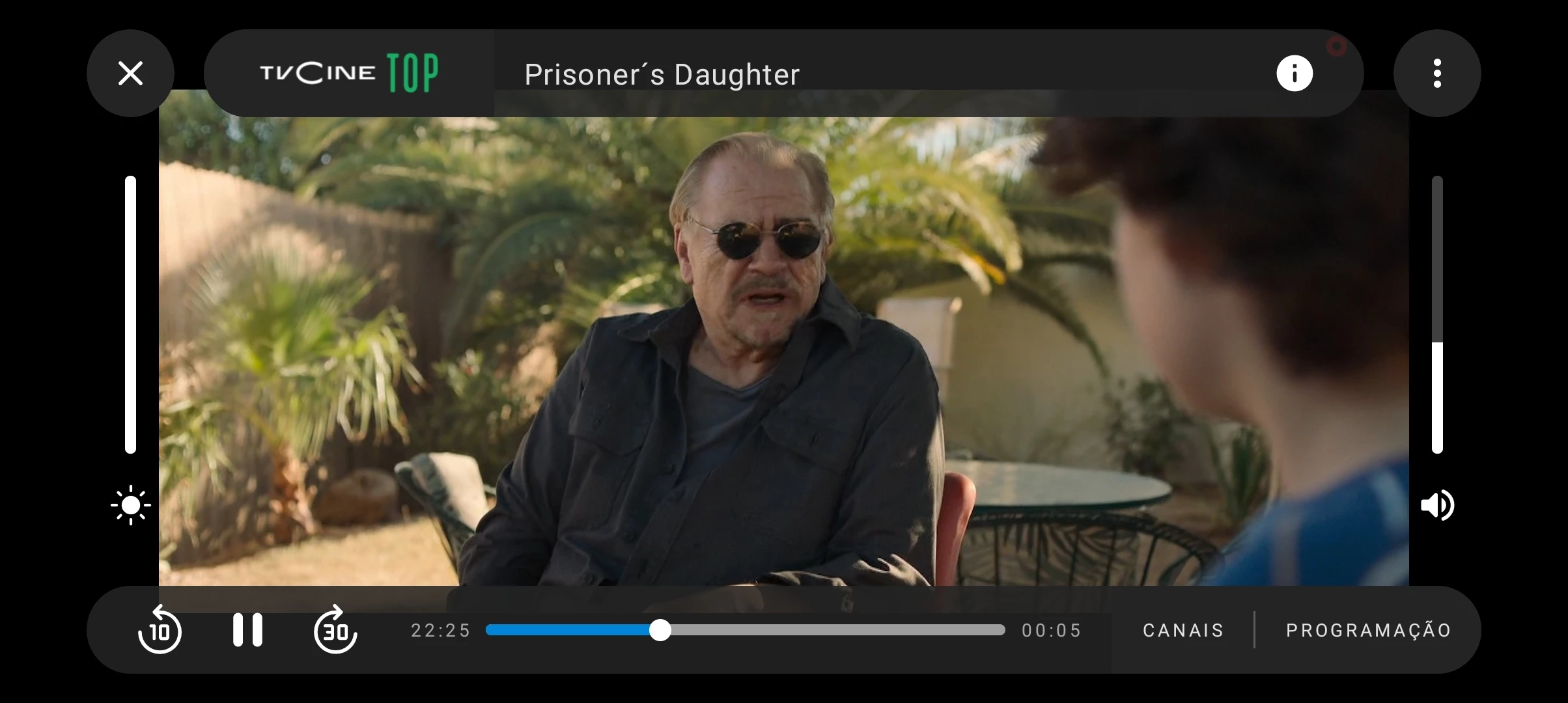The width and height of the screenshot is (1568, 703).
Task: Open the three-dot options menu
Action: [x=1437, y=73]
